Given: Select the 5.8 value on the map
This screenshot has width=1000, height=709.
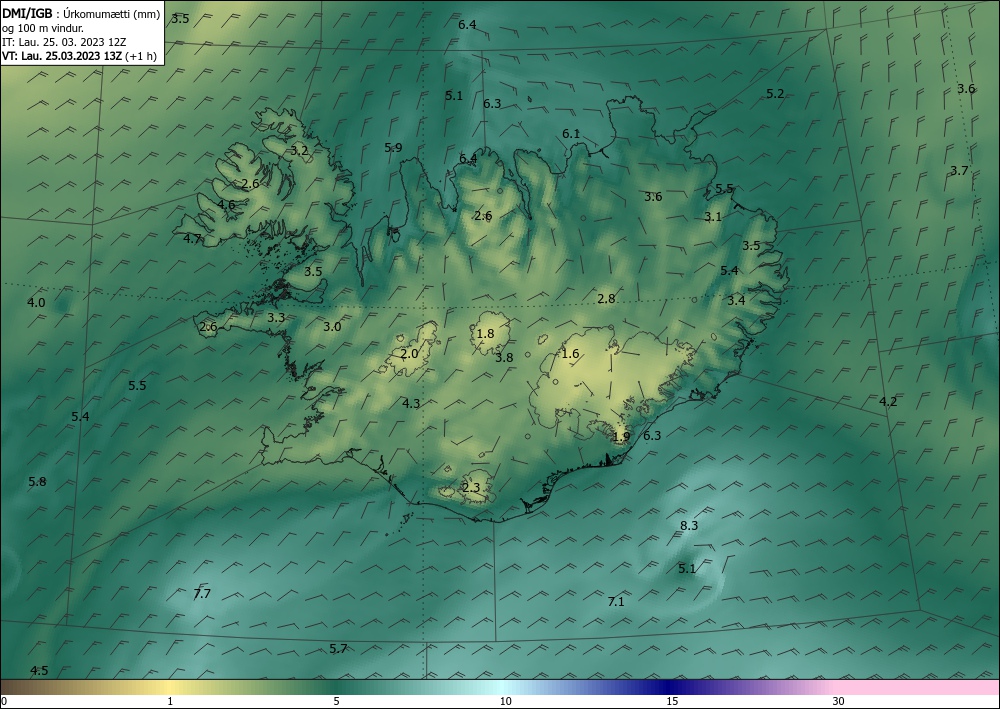Looking at the screenshot, I should (x=37, y=482).
